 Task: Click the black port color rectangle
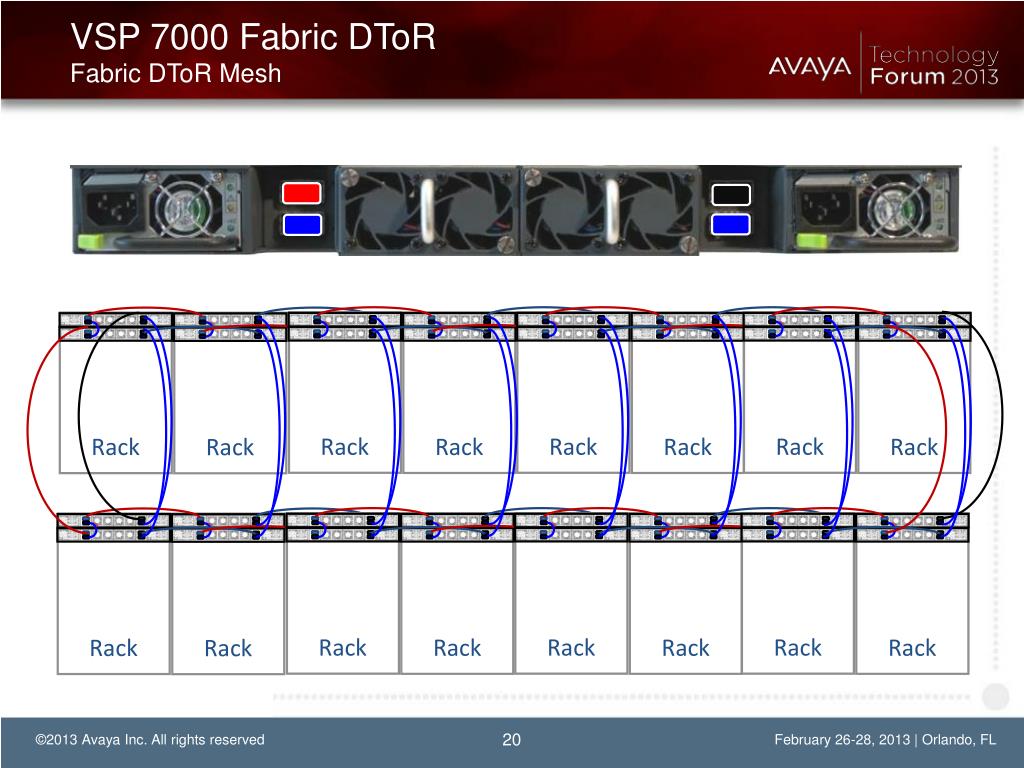[x=731, y=195]
